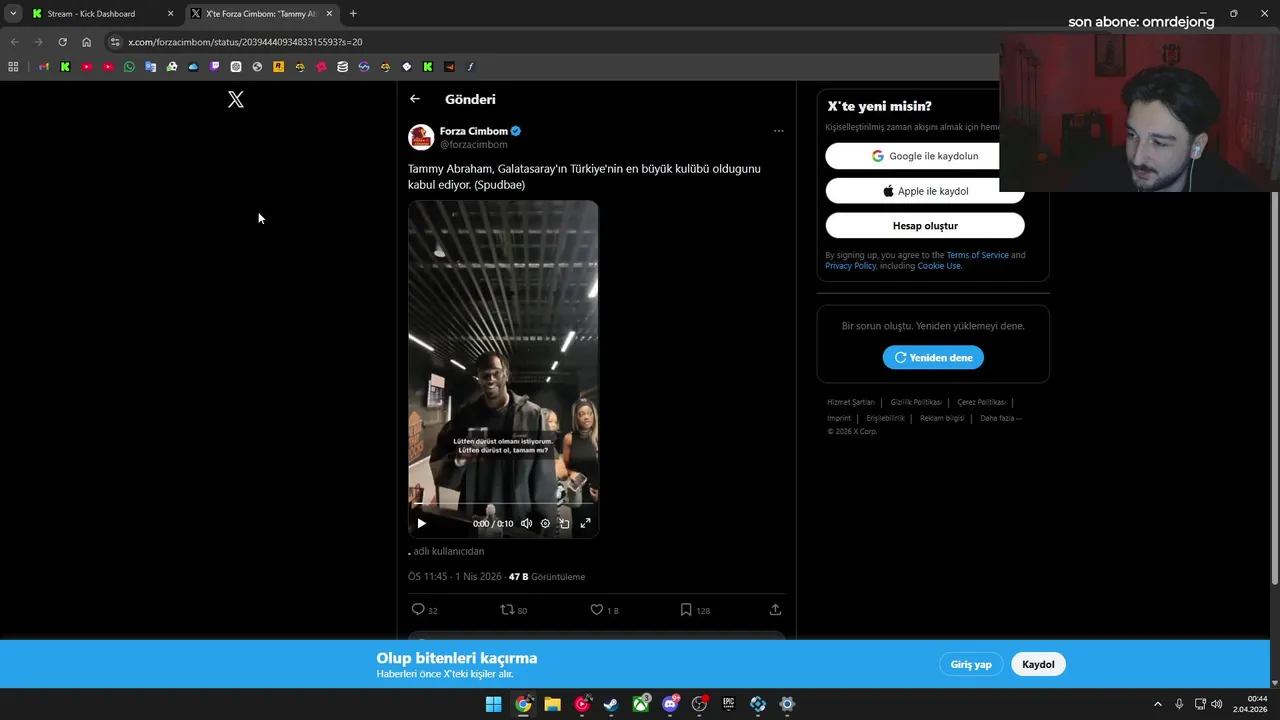Image resolution: width=1280 pixels, height=720 pixels.
Task: Click the browser back arrow
Action: point(14,42)
